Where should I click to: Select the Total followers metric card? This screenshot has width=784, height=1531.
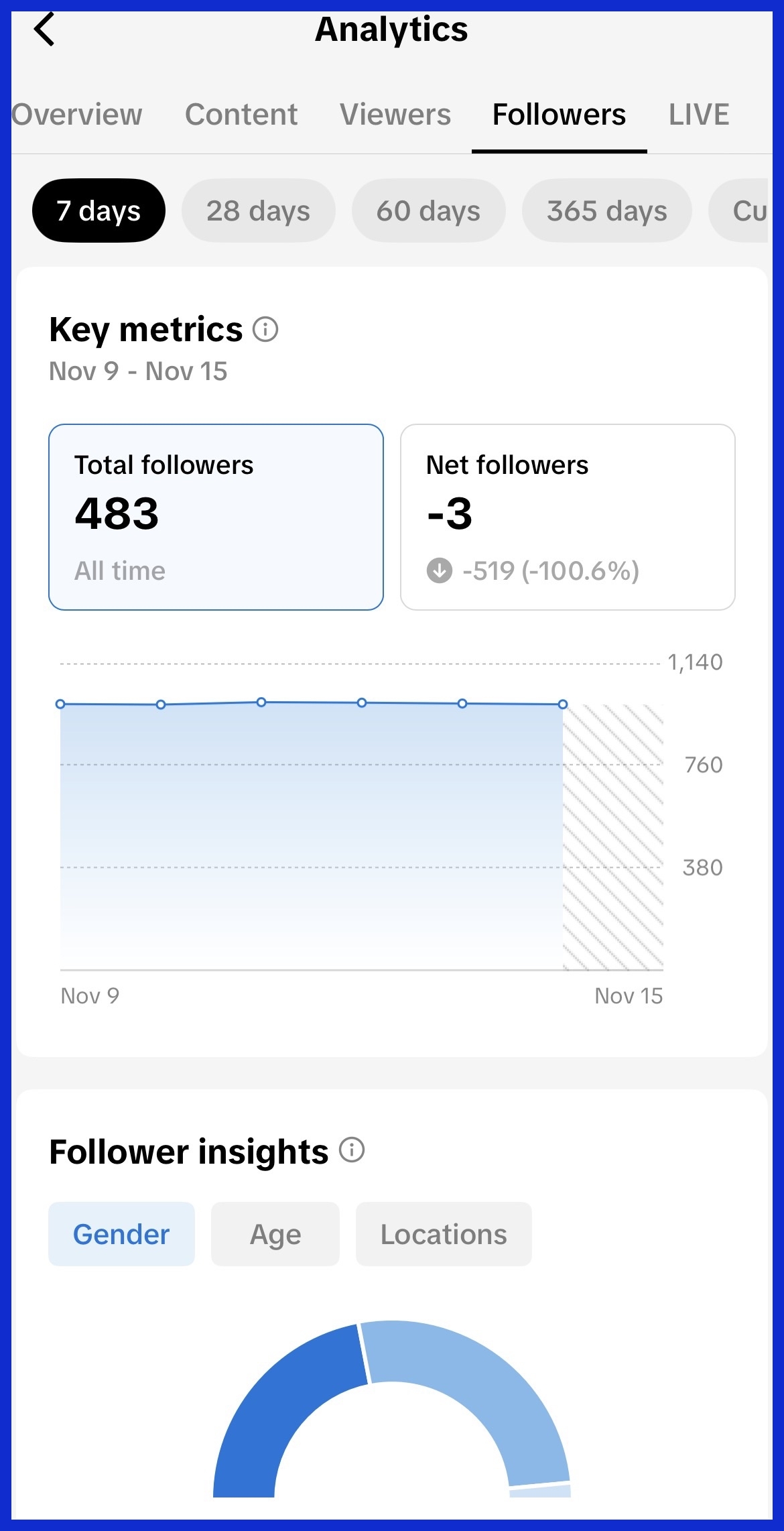point(216,515)
